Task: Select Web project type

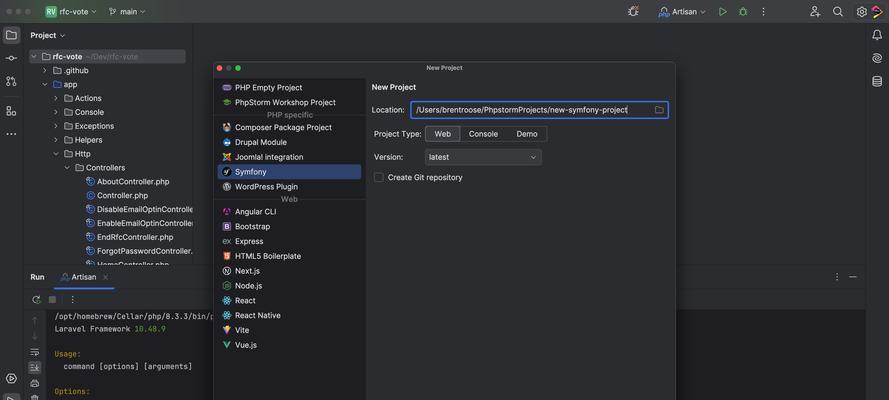Action: (x=442, y=134)
